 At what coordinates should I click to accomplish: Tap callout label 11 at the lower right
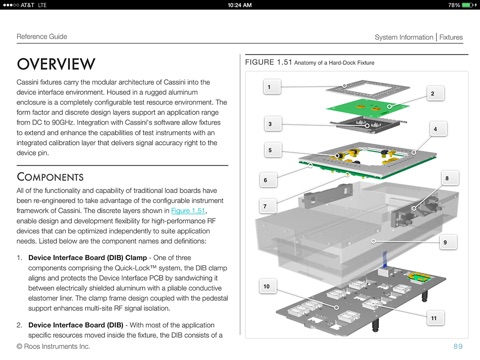click(435, 318)
